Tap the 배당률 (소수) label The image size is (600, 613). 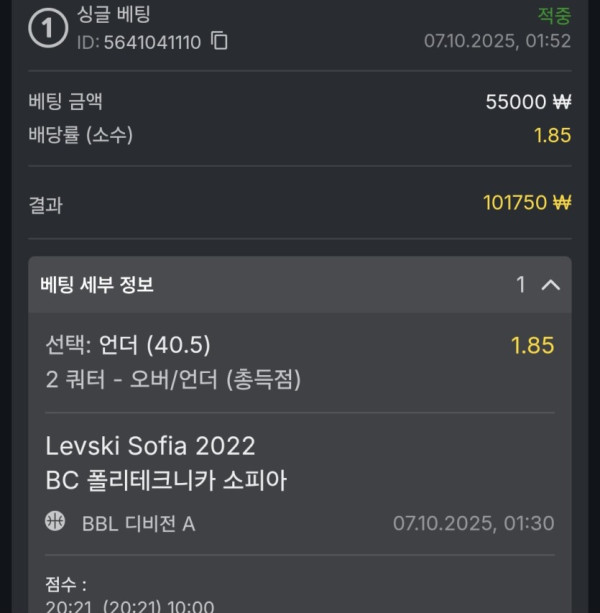click(x=82, y=134)
